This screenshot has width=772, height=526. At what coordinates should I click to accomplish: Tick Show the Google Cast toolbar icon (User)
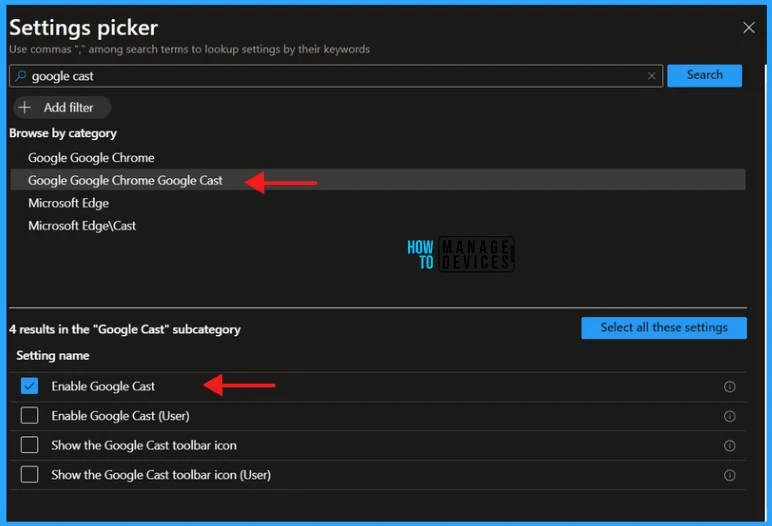pos(30,475)
